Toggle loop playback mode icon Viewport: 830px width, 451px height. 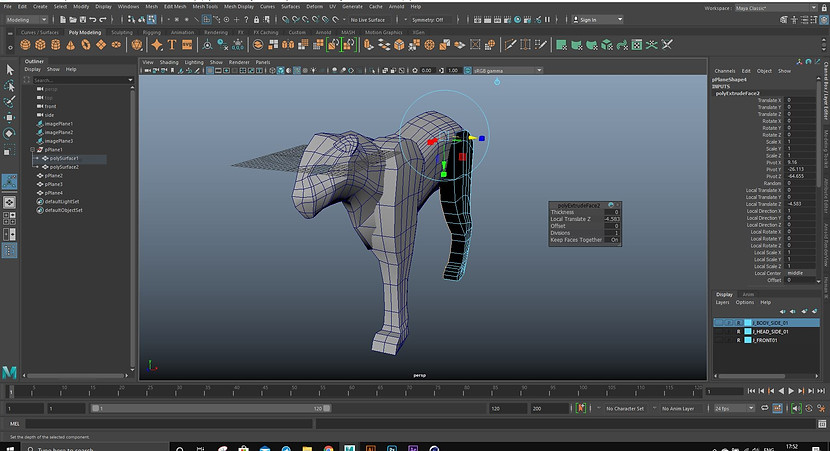(x=765, y=408)
